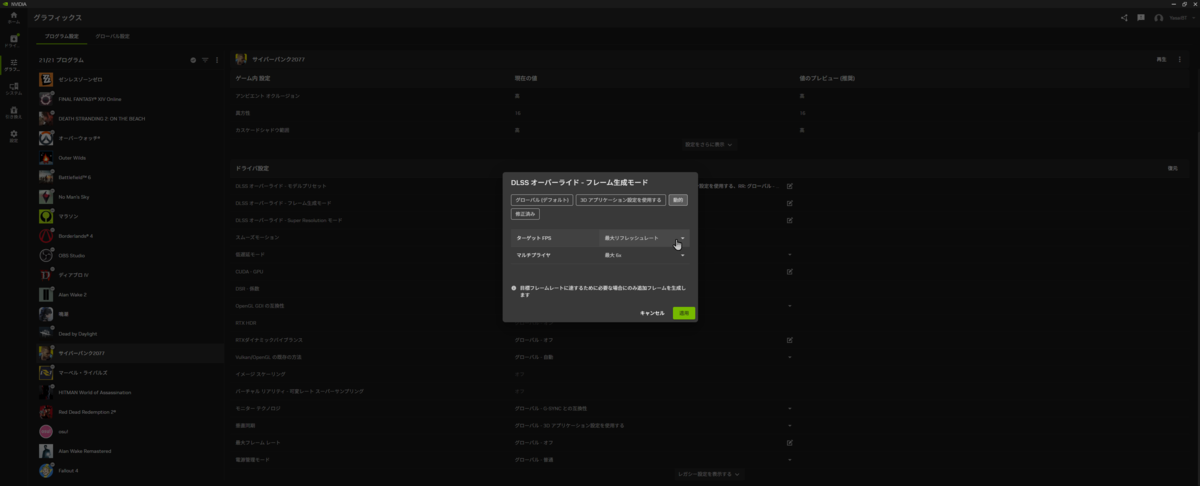Select Red Dead Redemption 2 row
Screen dimensions: 1200x486
point(130,411)
